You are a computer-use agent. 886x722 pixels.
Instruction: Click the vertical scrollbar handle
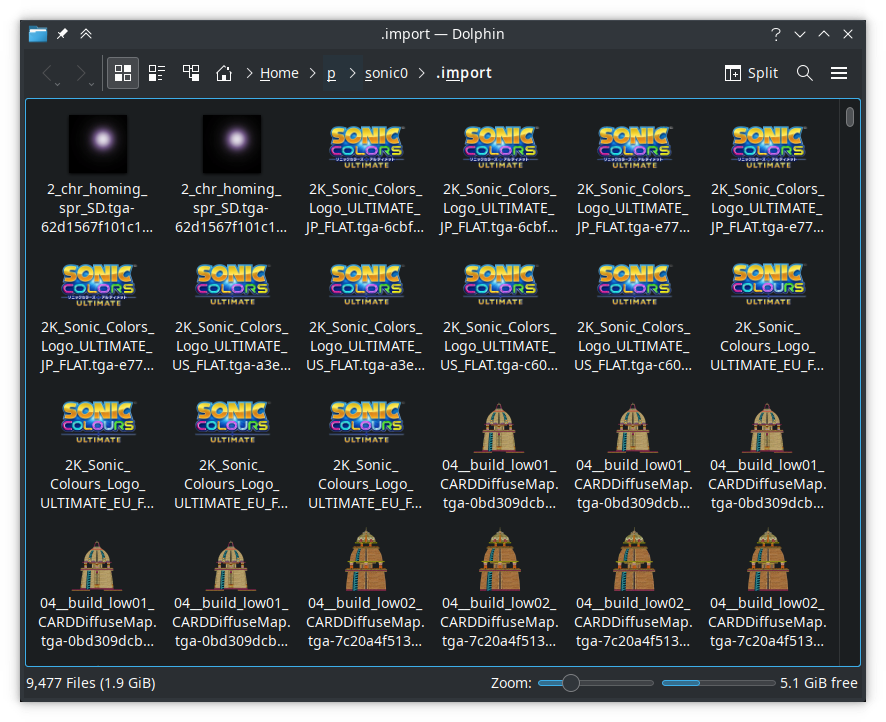tap(850, 117)
